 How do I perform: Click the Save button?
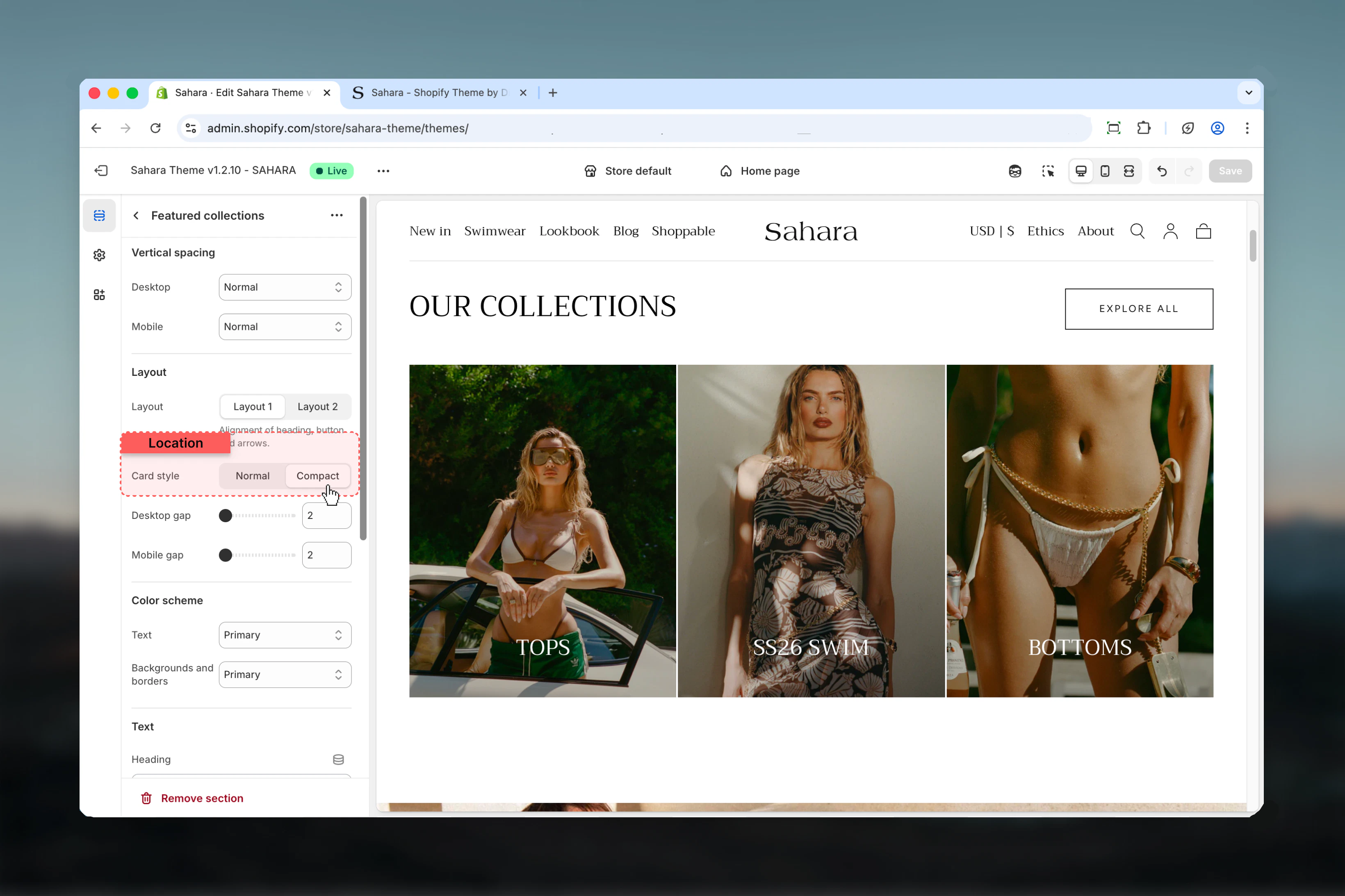1230,171
